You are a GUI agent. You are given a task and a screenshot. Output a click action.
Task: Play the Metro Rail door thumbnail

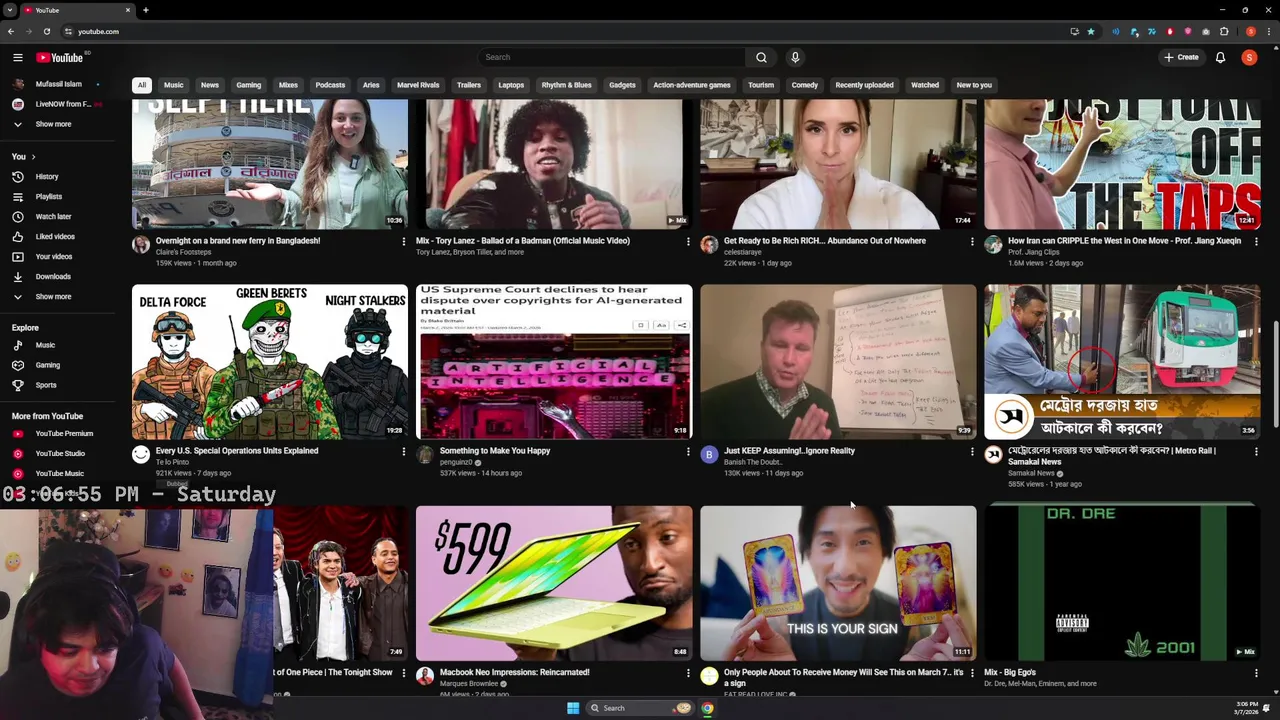pyautogui.click(x=1122, y=362)
